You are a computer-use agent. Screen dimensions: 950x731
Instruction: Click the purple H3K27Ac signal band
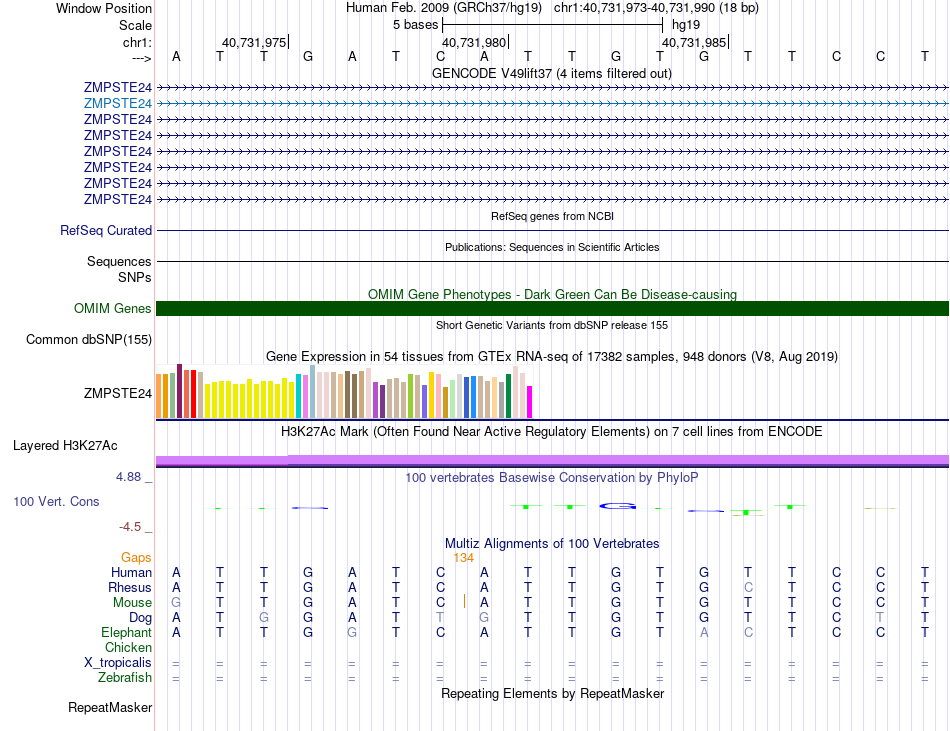[552, 461]
